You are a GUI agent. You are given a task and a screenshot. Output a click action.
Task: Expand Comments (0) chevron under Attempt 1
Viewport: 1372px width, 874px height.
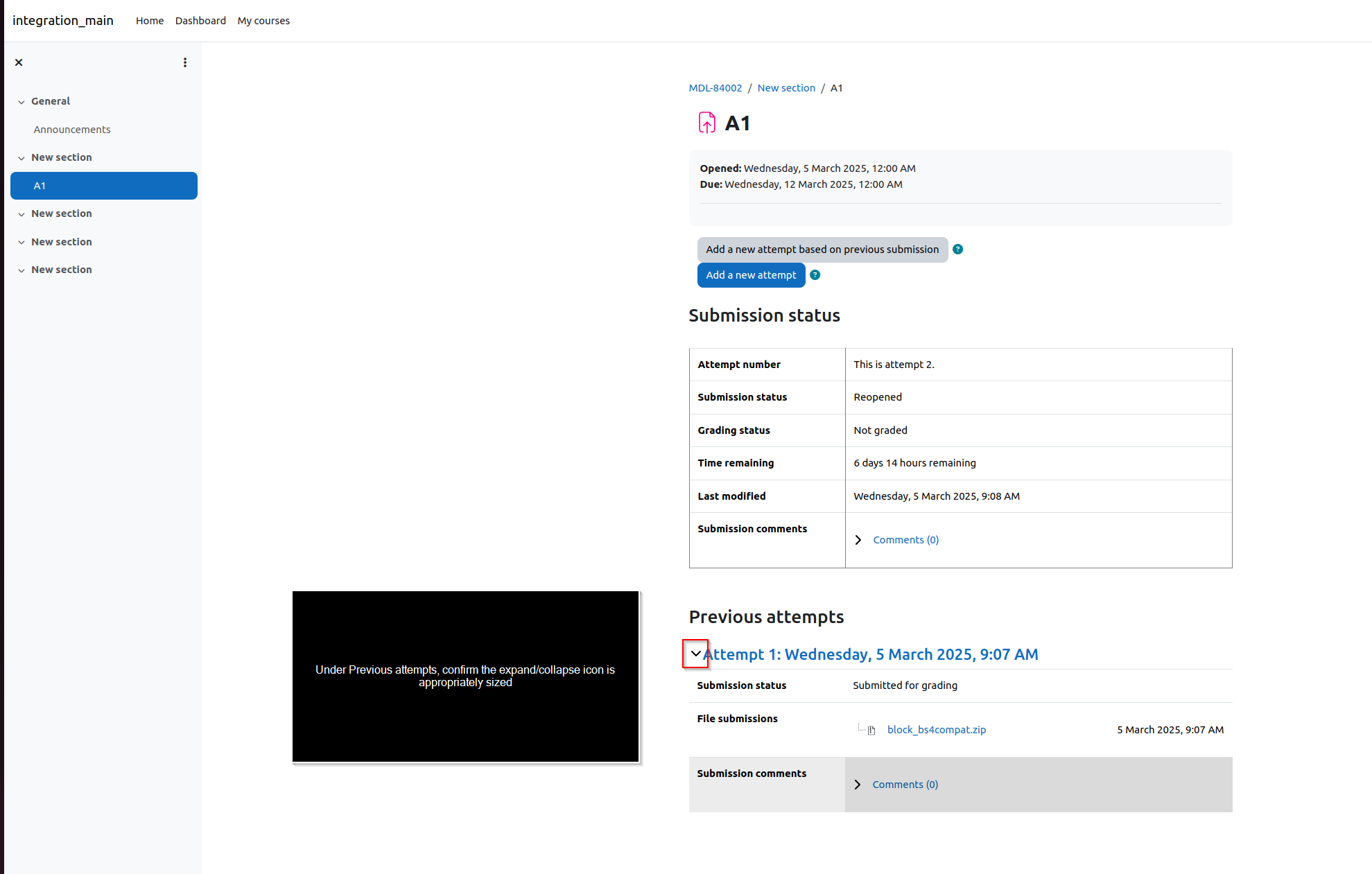(x=858, y=785)
